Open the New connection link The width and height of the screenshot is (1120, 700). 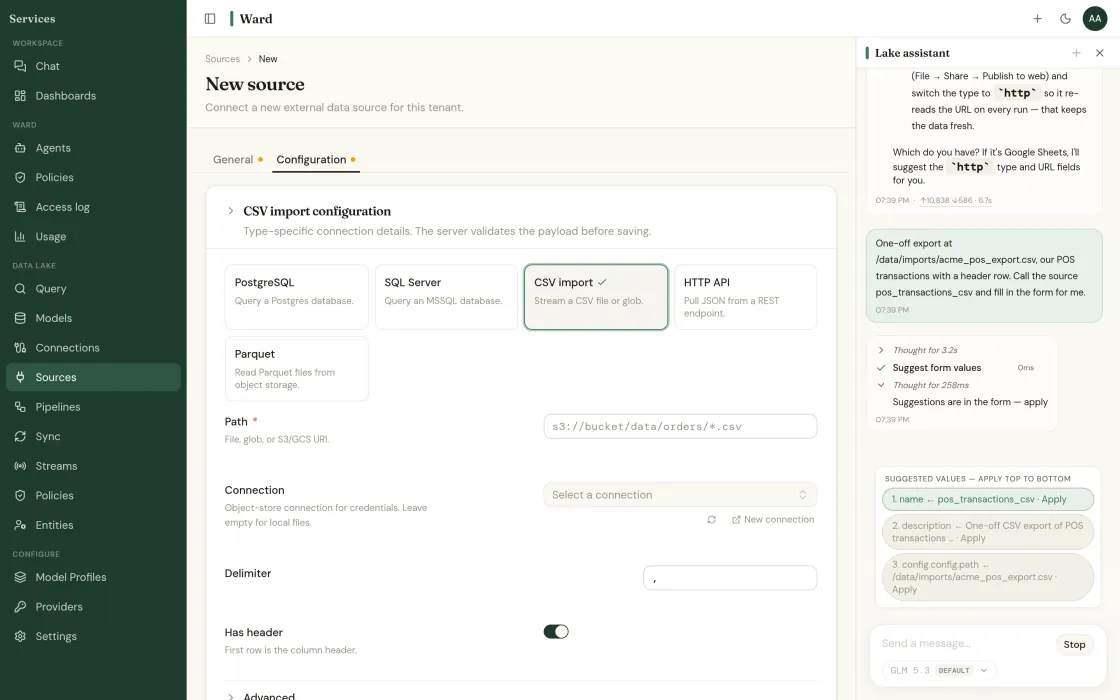click(773, 519)
